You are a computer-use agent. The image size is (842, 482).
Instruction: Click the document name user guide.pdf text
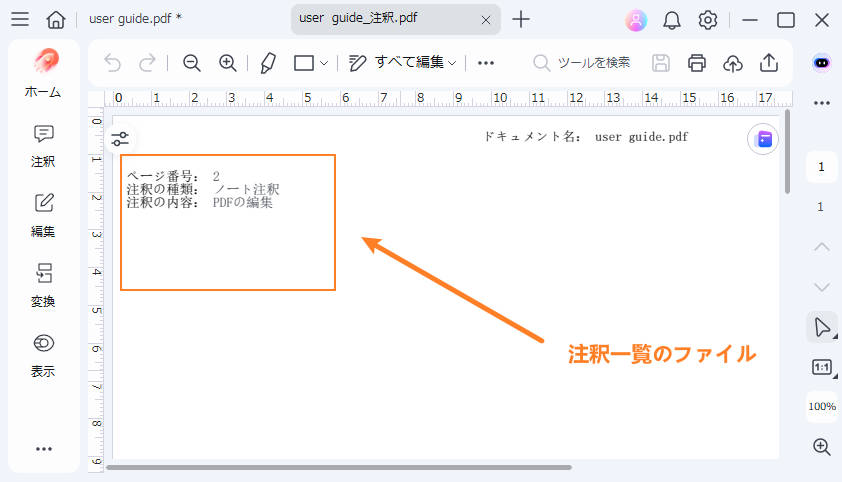(x=641, y=137)
